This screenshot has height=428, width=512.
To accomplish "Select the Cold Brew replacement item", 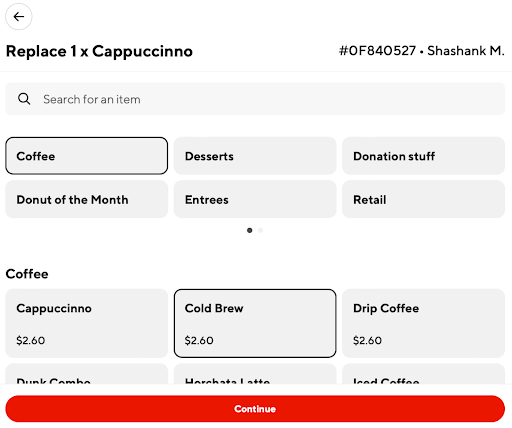I will 255,323.
